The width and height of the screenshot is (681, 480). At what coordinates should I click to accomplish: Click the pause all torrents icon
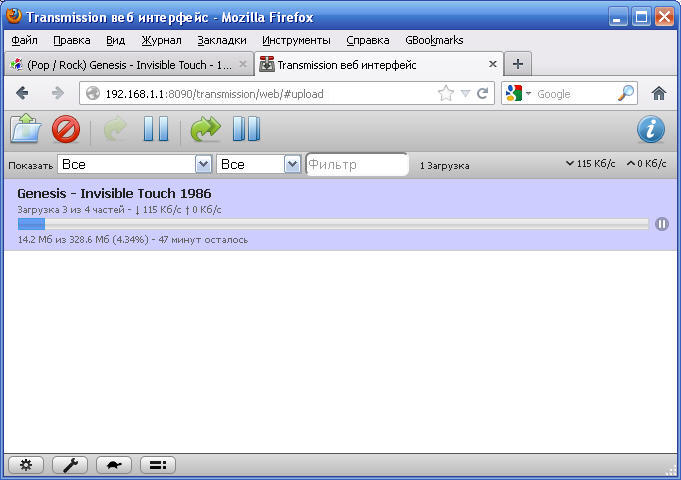click(246, 129)
